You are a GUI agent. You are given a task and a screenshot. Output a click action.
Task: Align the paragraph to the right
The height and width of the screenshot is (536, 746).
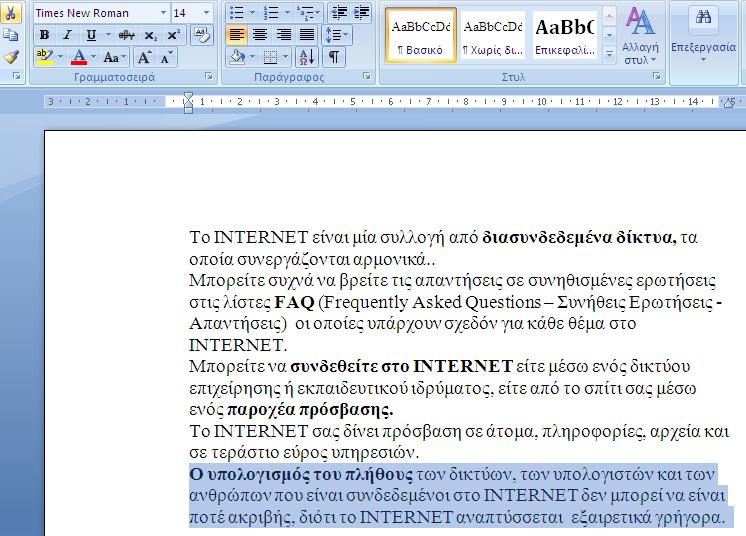[284, 35]
